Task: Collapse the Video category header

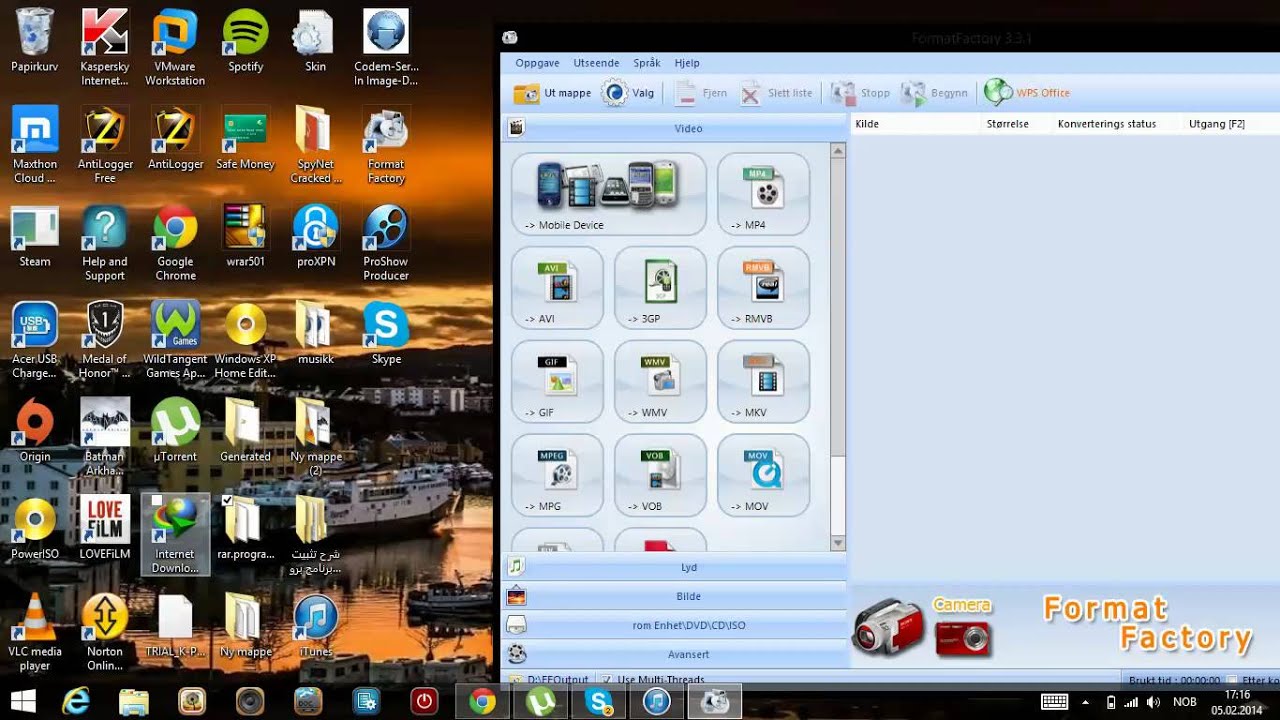Action: 674,128
